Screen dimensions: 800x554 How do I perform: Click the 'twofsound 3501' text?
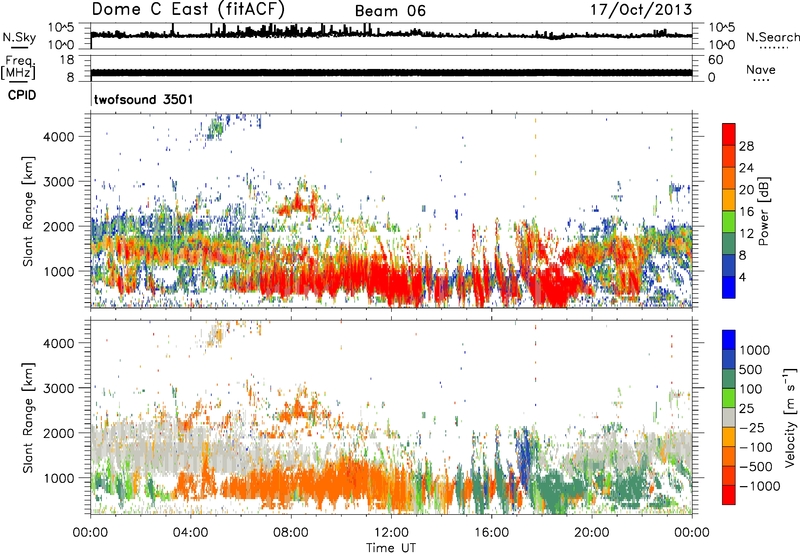tap(143, 99)
